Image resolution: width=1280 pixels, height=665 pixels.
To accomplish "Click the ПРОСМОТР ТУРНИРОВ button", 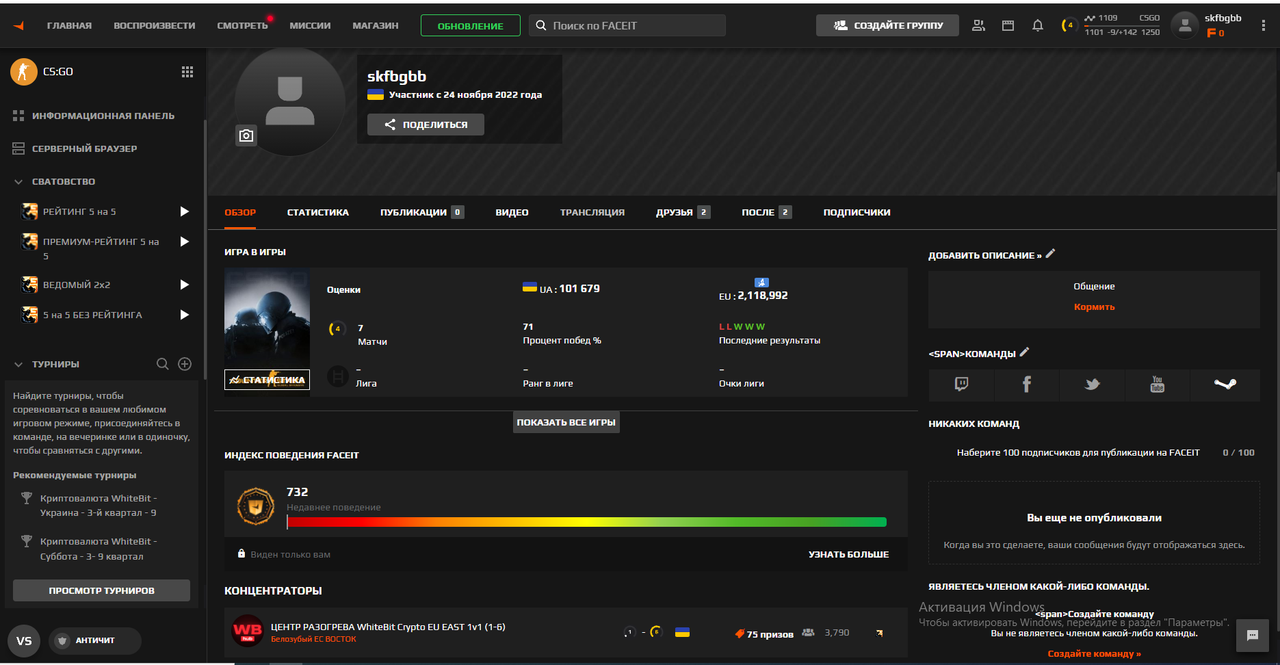I will point(101,590).
